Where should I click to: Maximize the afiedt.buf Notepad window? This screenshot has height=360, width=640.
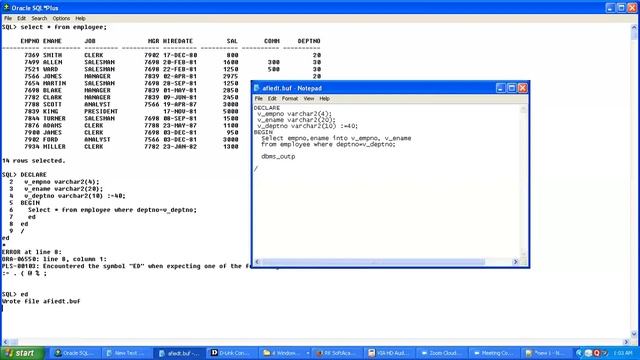(511, 88)
